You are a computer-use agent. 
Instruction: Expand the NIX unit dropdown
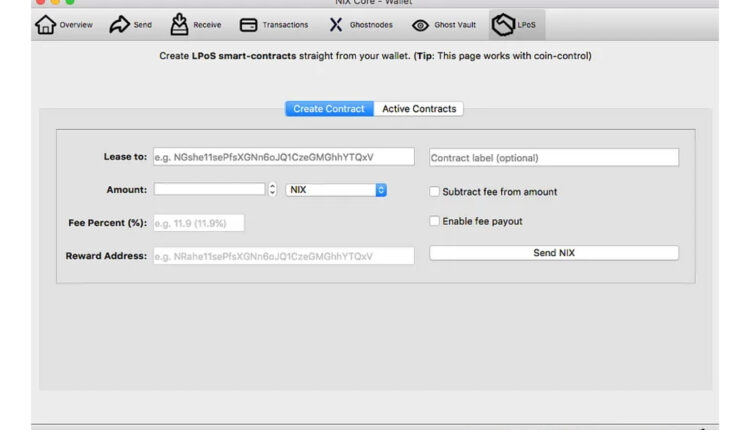336,189
